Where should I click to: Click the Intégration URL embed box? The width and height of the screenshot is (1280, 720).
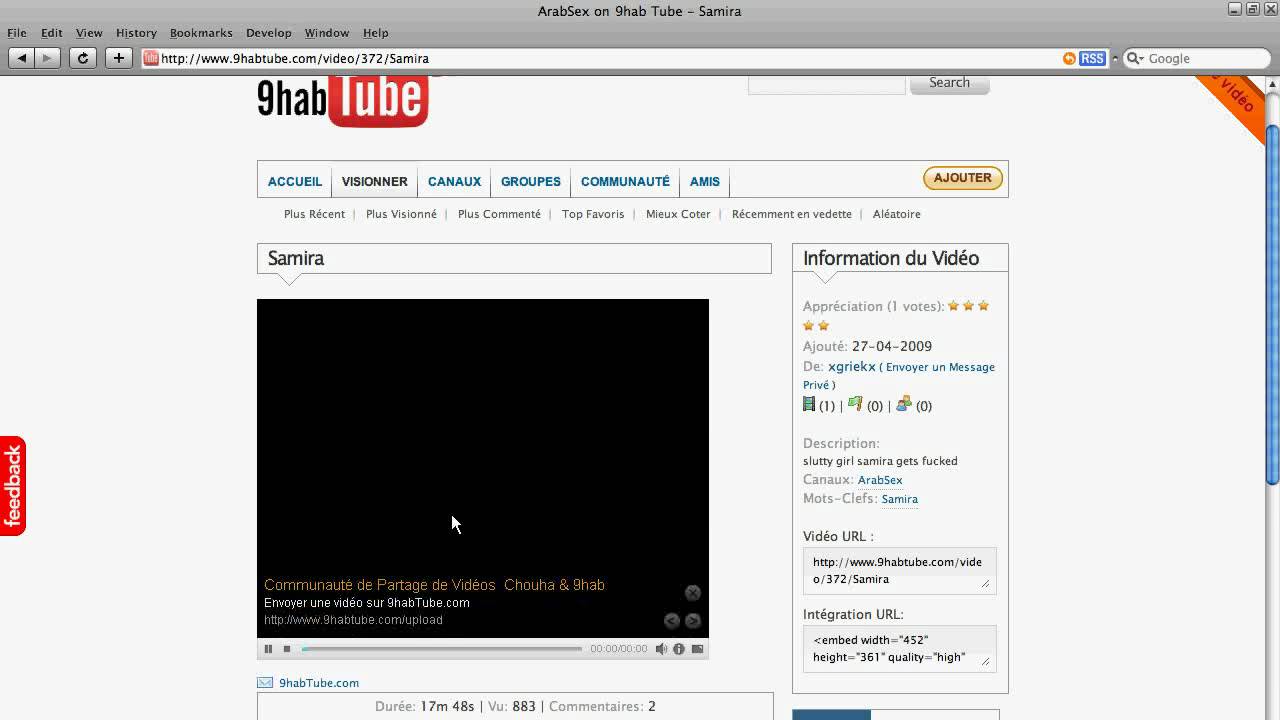[899, 648]
